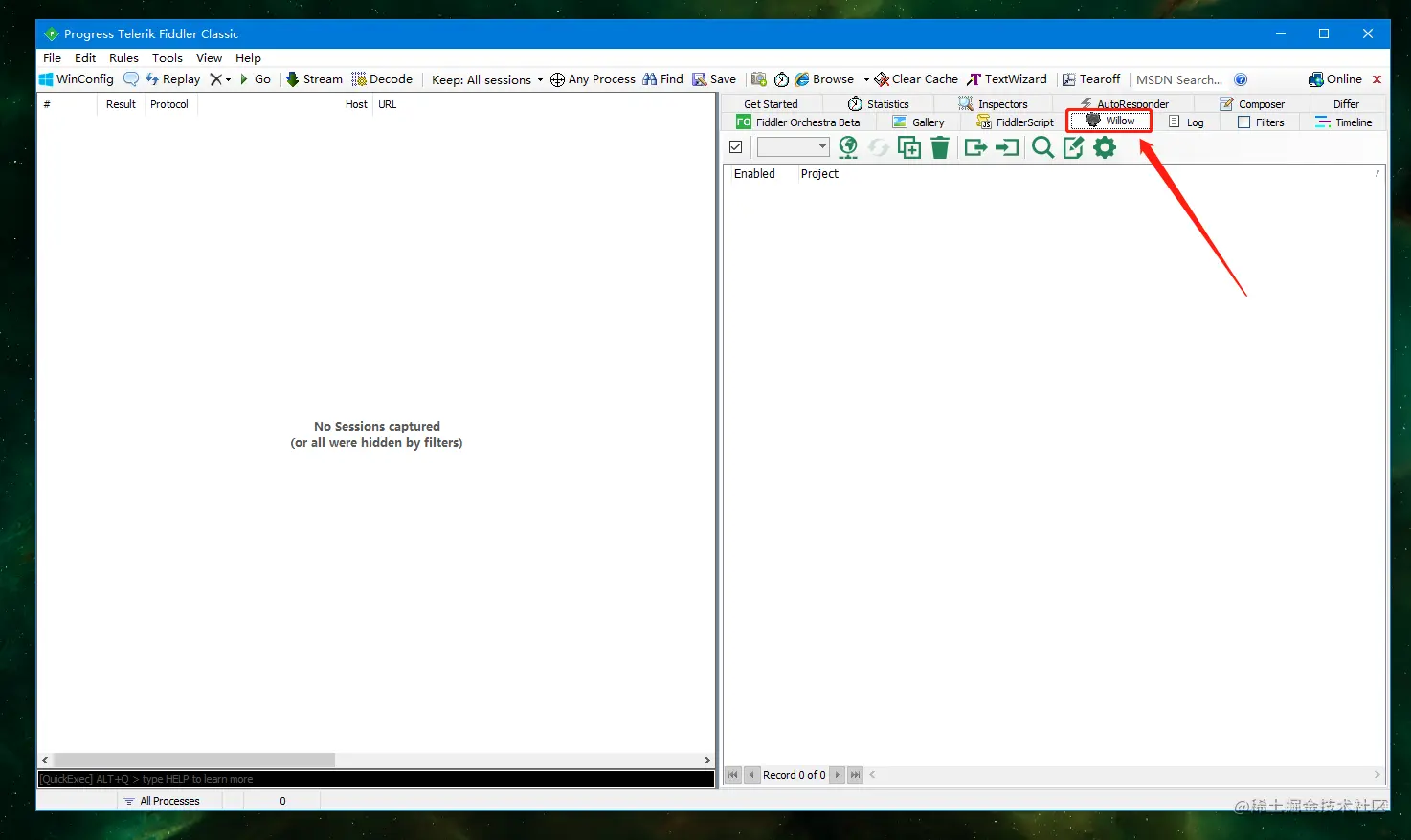The width and height of the screenshot is (1411, 840).
Task: Open the Filters tab
Action: (1261, 122)
